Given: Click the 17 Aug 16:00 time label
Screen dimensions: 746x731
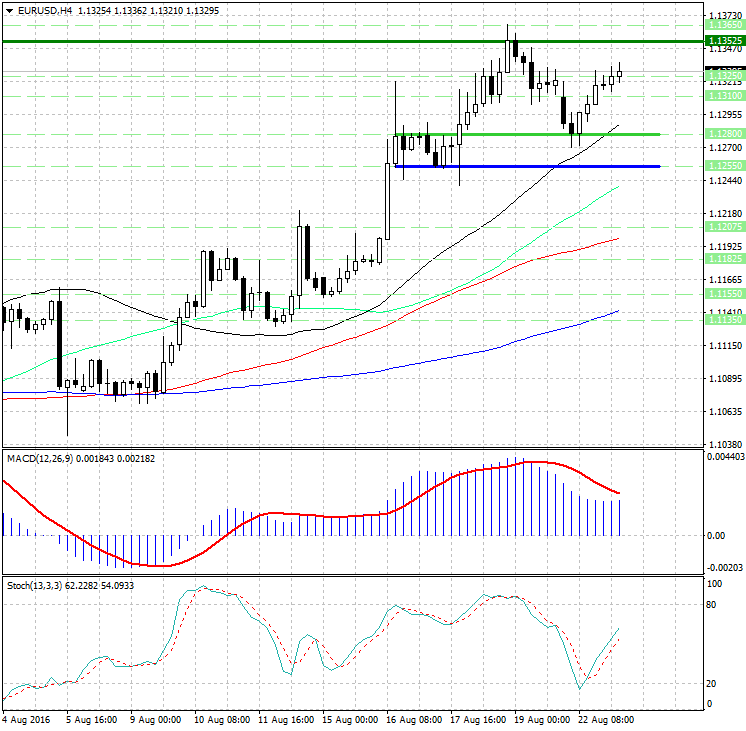Looking at the screenshot, I should [478, 720].
